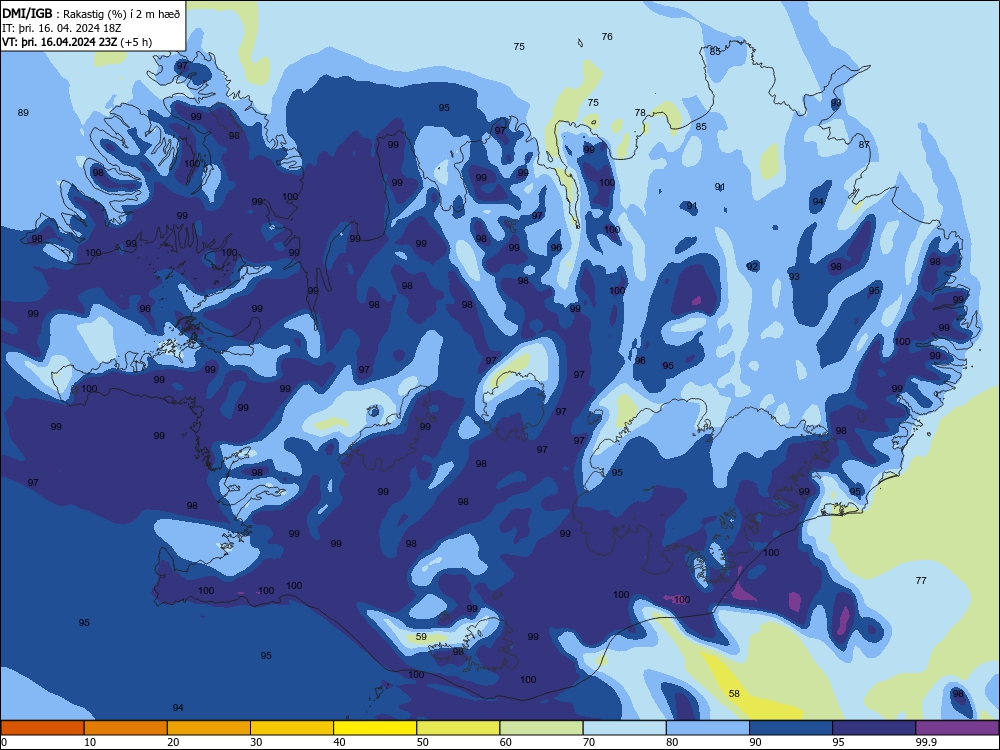Click the humidity value 89 on the map
The width and height of the screenshot is (1000, 750).
tap(23, 113)
